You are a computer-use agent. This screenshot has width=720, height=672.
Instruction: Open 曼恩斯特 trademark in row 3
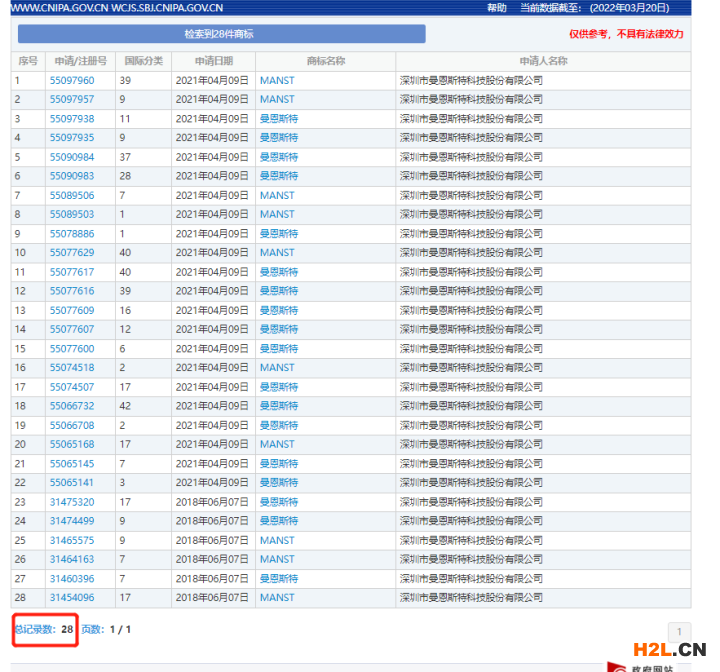(279, 119)
